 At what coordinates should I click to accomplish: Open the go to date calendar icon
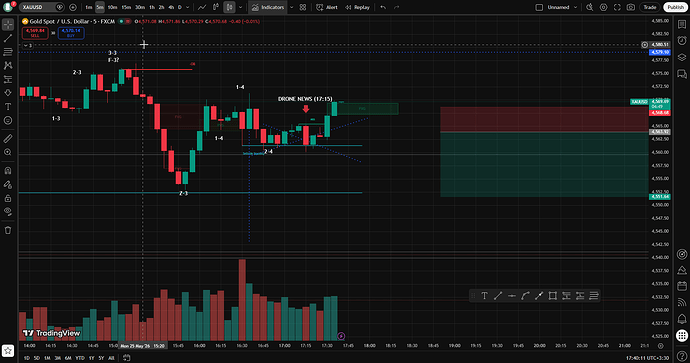[127, 358]
